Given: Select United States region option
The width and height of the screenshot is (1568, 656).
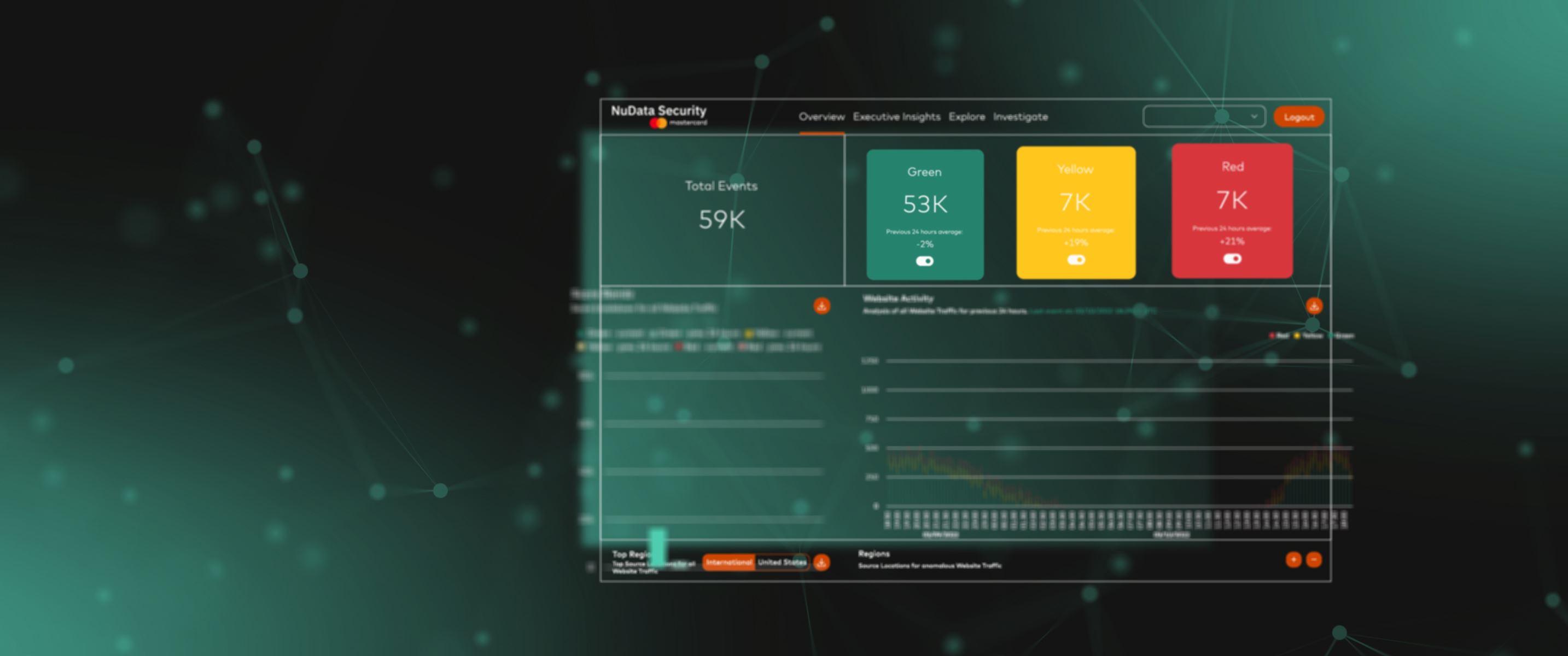Looking at the screenshot, I should point(782,563).
